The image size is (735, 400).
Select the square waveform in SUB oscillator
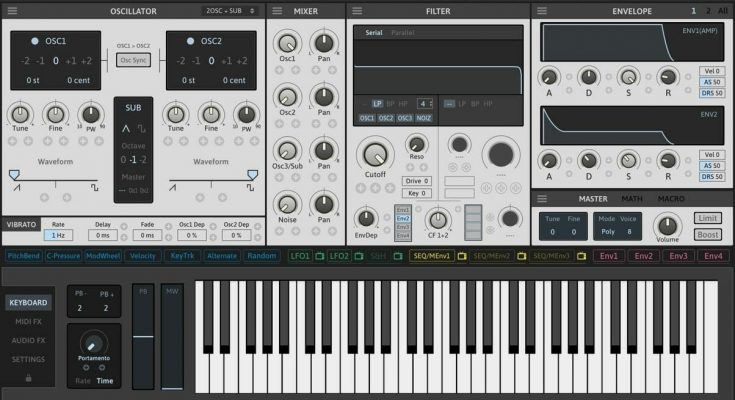pos(141,128)
